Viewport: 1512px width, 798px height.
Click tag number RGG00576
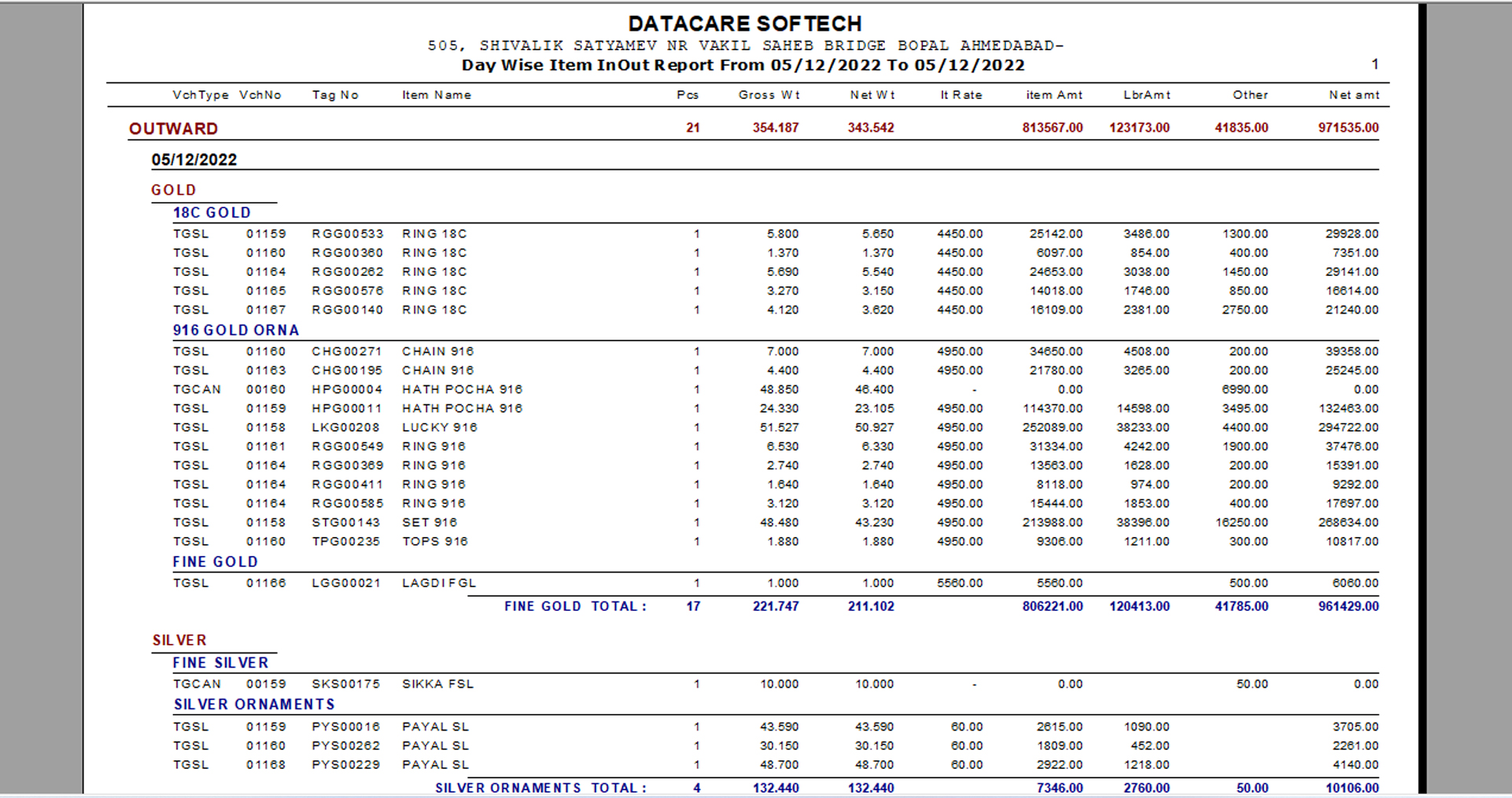click(x=348, y=291)
